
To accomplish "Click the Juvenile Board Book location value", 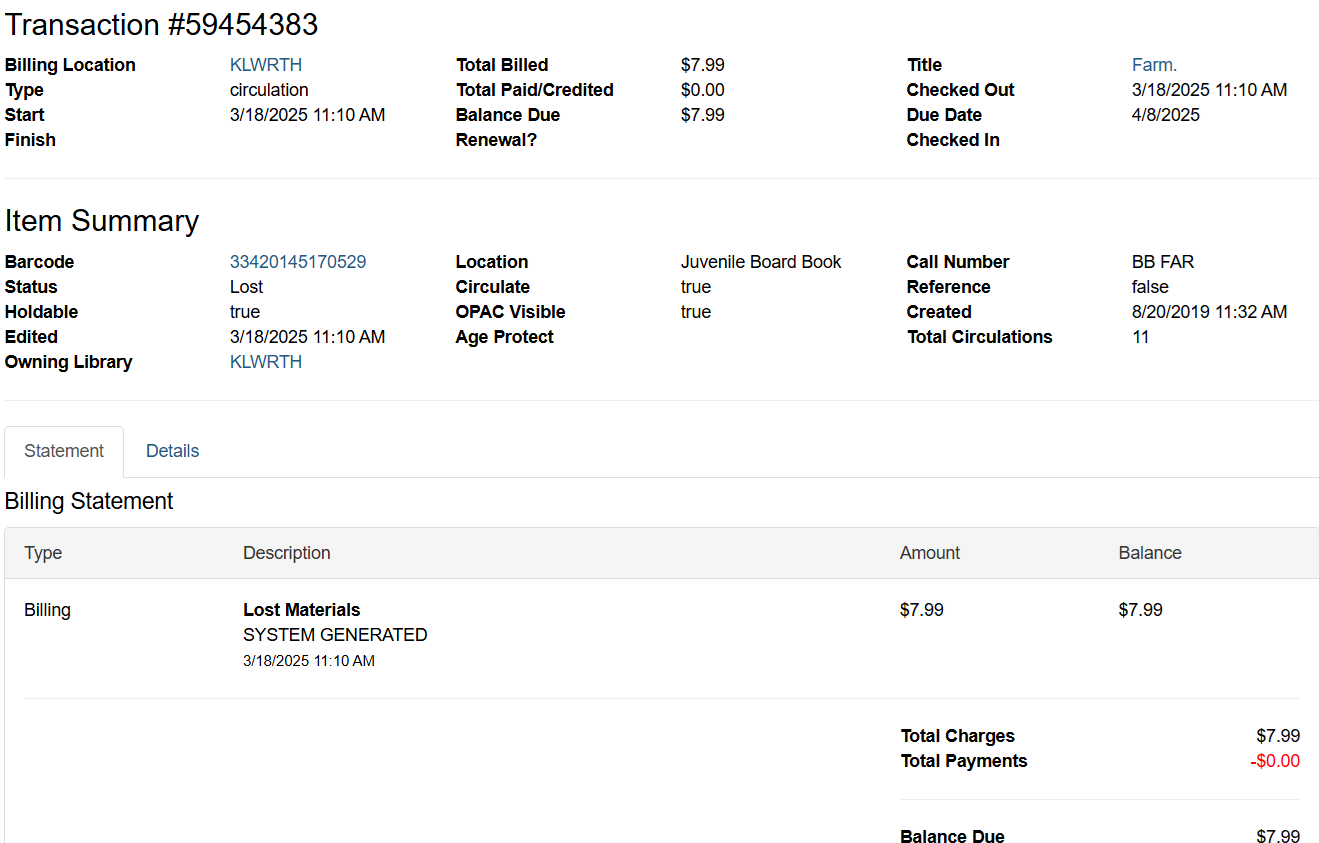I will pyautogui.click(x=760, y=262).
